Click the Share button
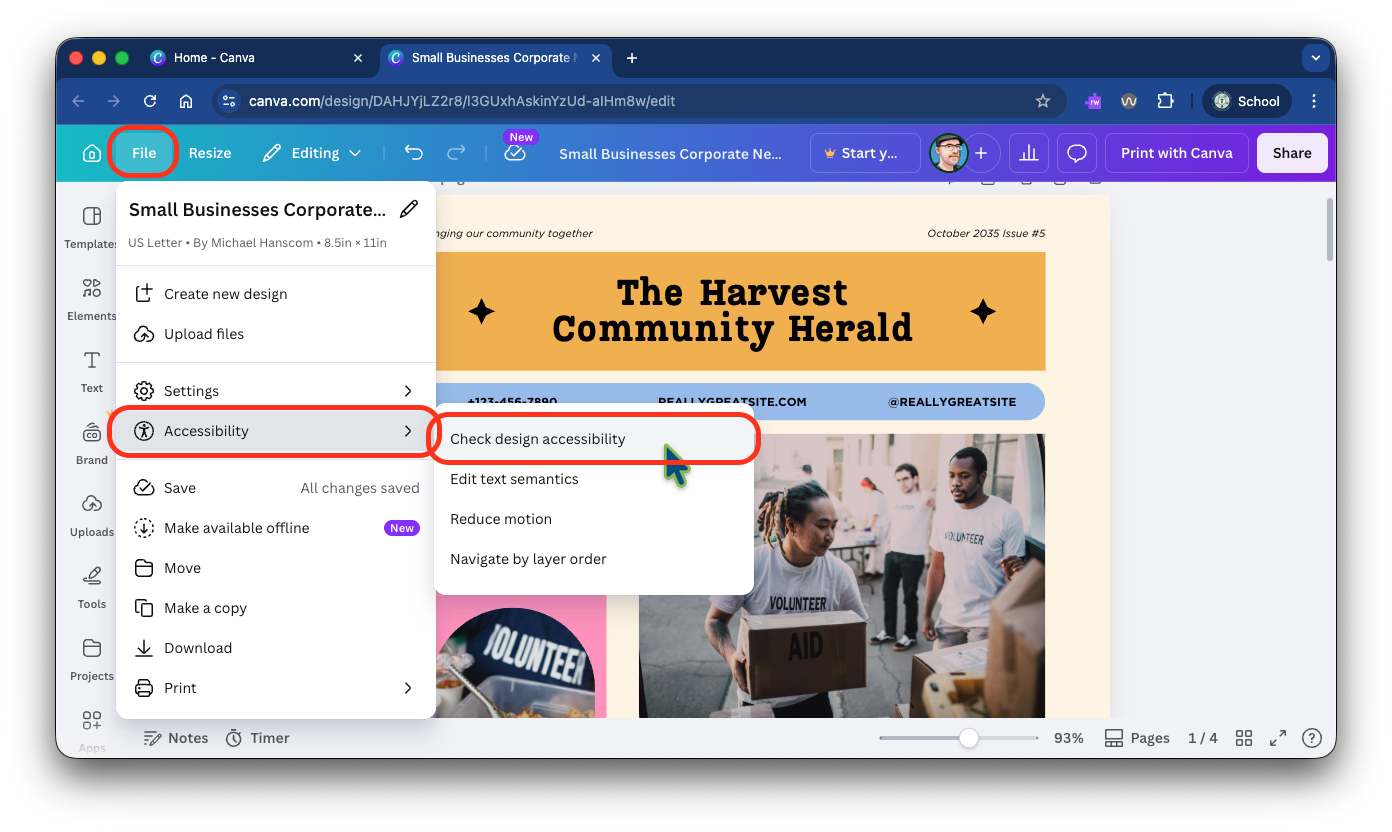Image resolution: width=1392 pixels, height=832 pixels. click(1292, 153)
